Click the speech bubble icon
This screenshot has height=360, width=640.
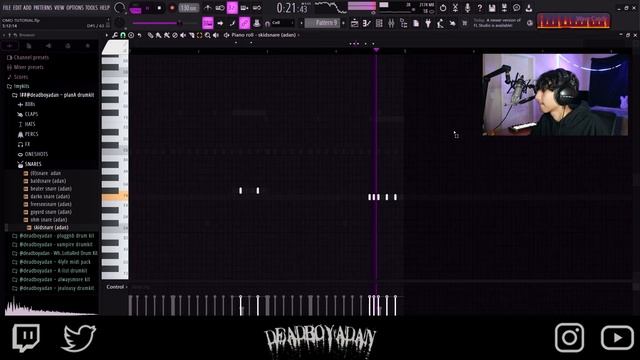pos(516,8)
